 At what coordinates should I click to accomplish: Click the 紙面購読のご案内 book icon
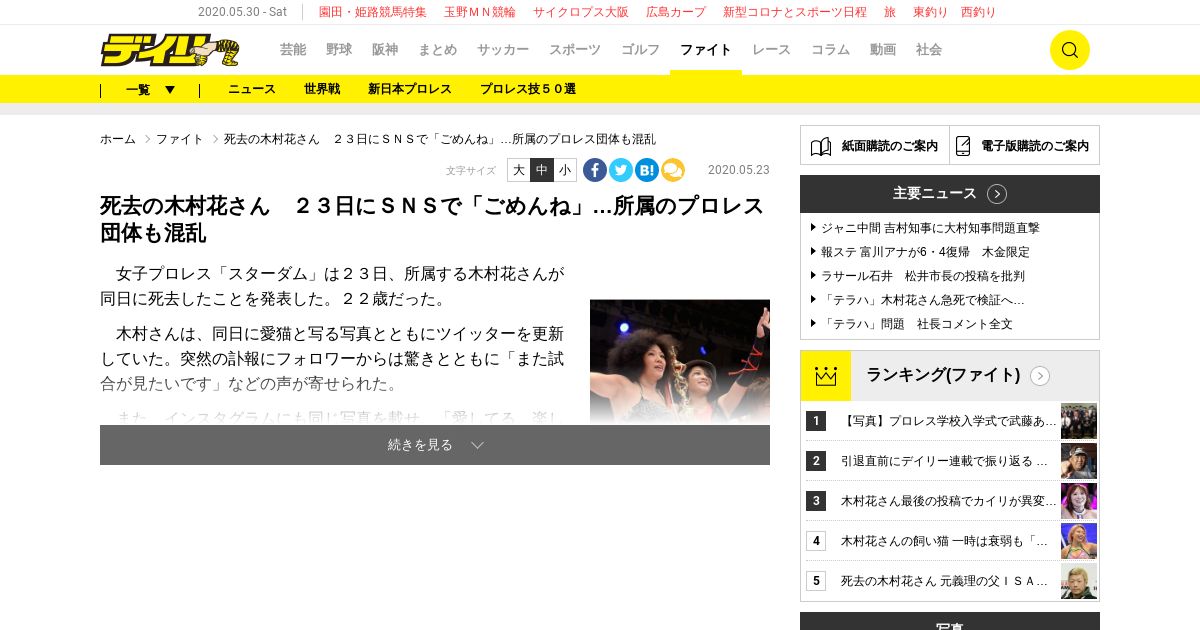tap(821, 146)
